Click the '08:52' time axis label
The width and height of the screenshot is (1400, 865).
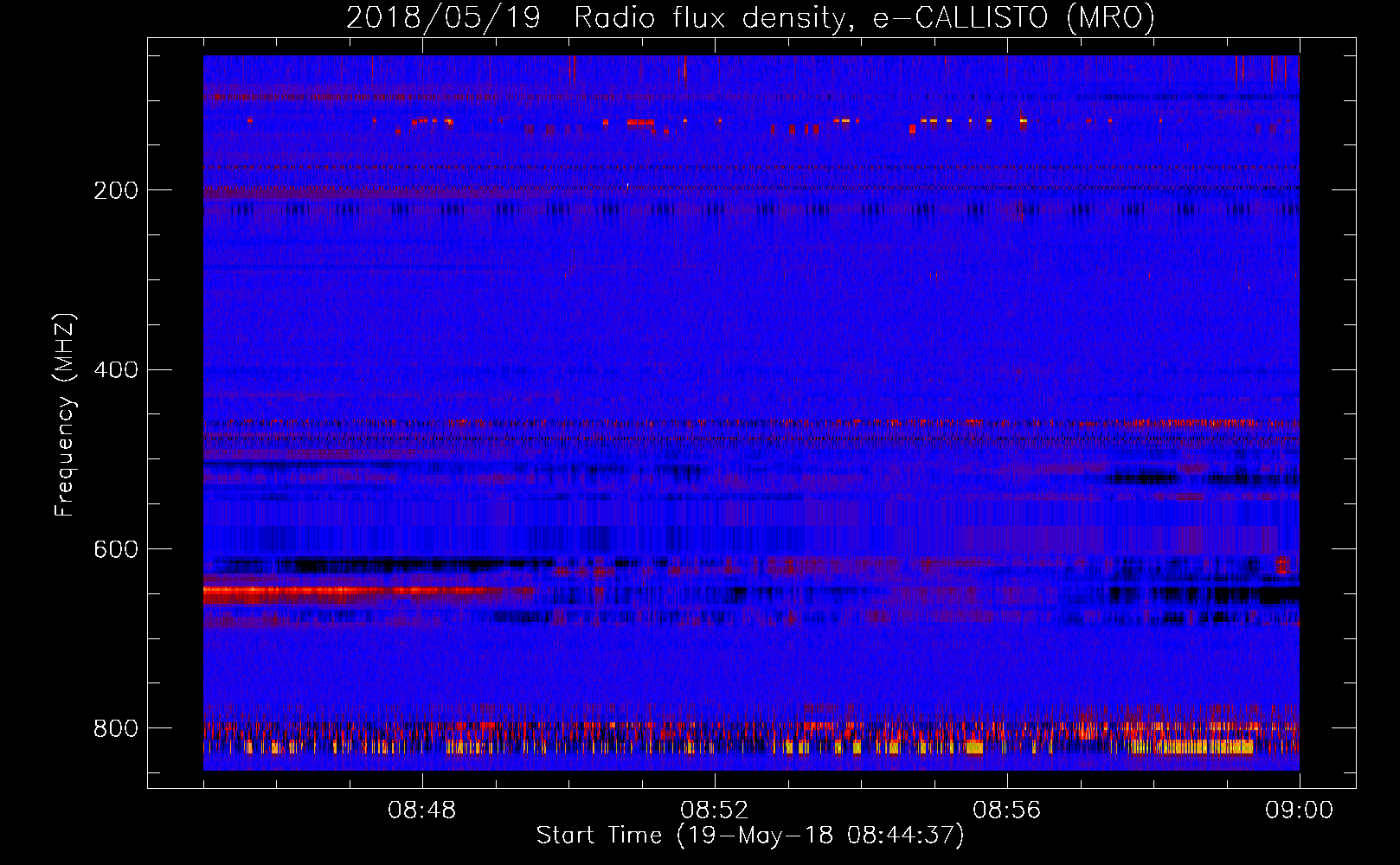pyautogui.click(x=715, y=811)
